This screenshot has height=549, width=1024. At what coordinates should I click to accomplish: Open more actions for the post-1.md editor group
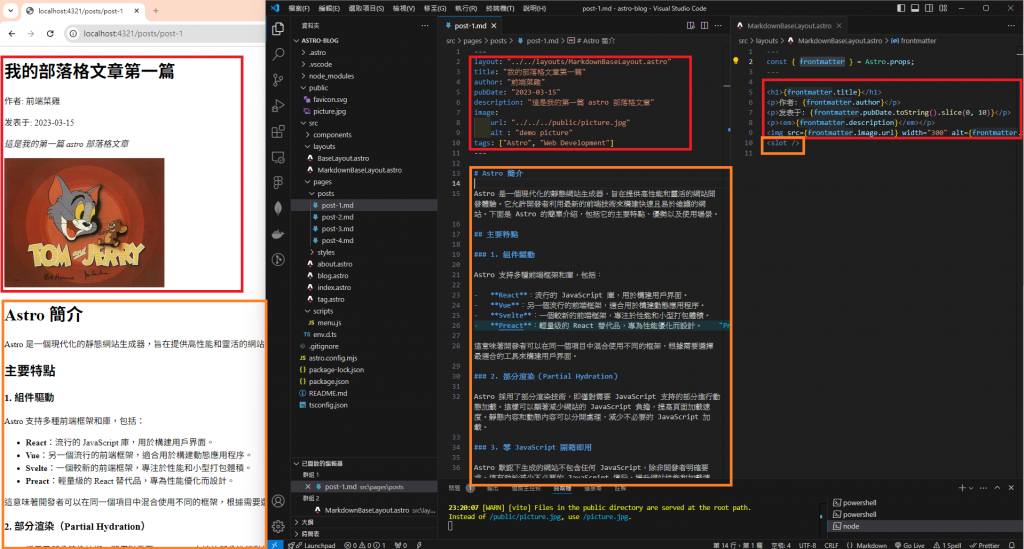[718, 25]
